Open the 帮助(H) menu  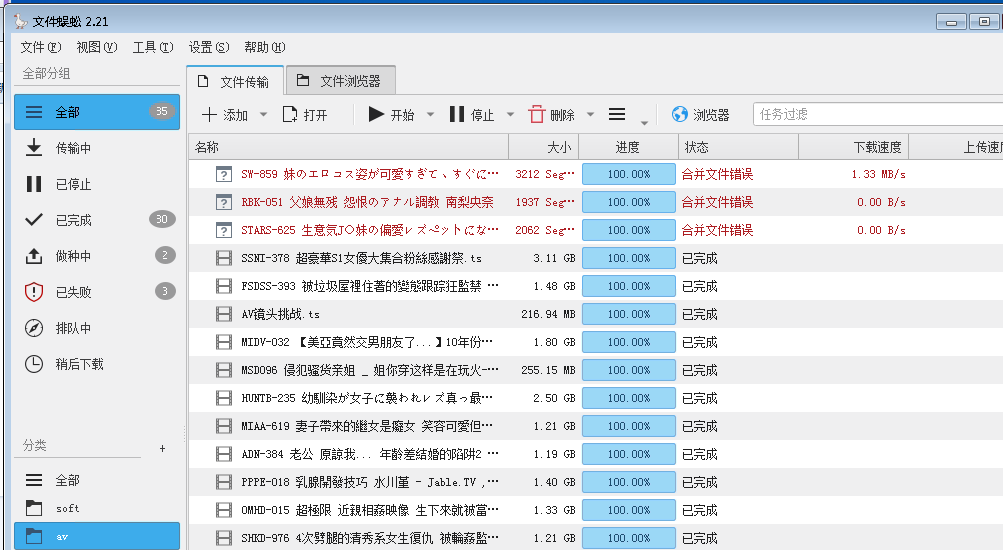click(265, 47)
